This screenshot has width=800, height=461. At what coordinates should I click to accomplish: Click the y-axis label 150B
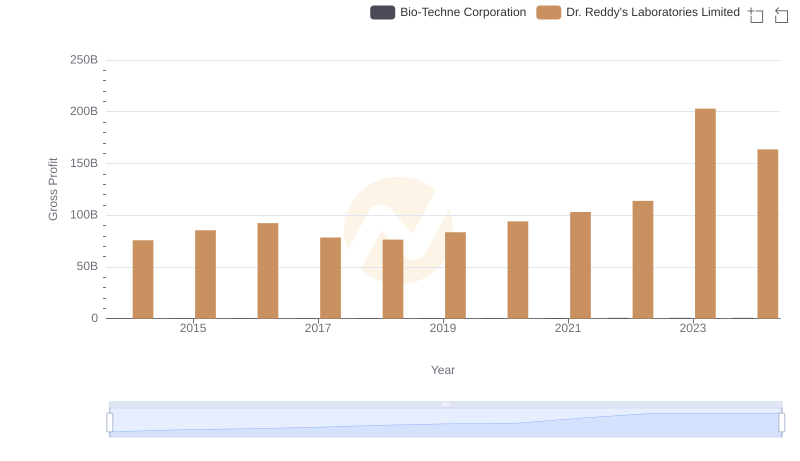pyautogui.click(x=84, y=163)
